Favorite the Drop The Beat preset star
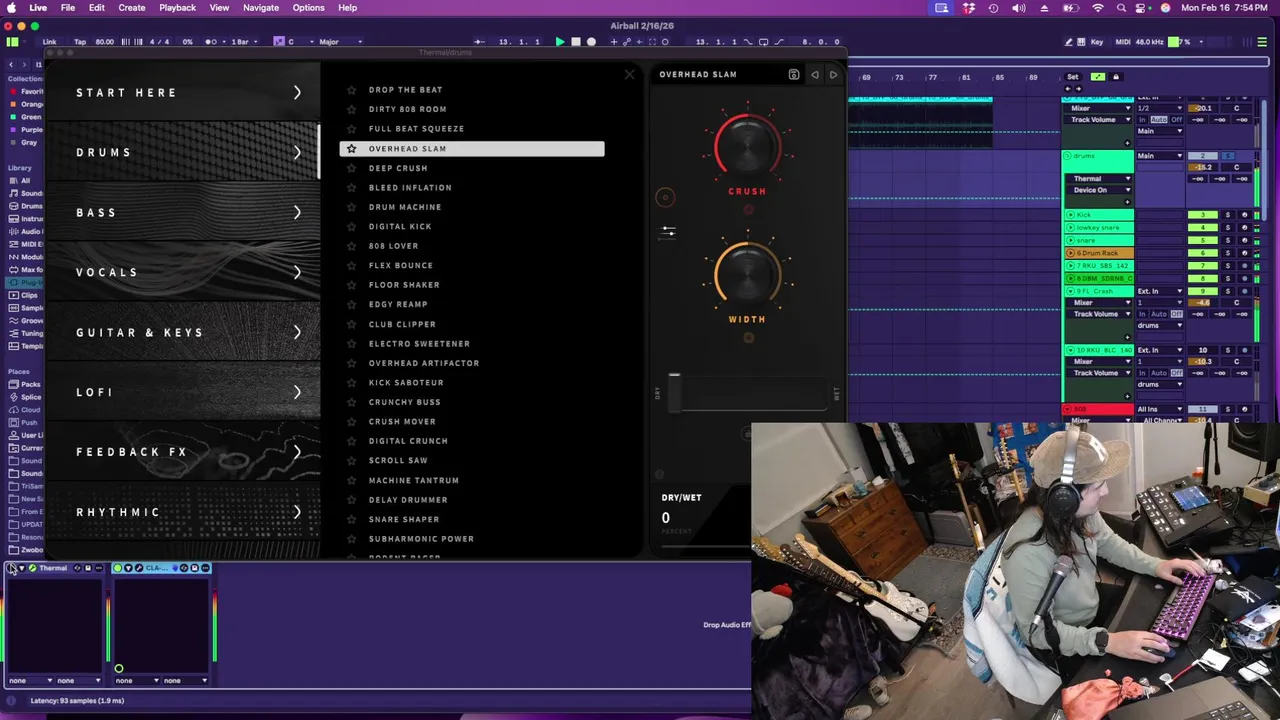Image resolution: width=1280 pixels, height=720 pixels. [x=351, y=90]
